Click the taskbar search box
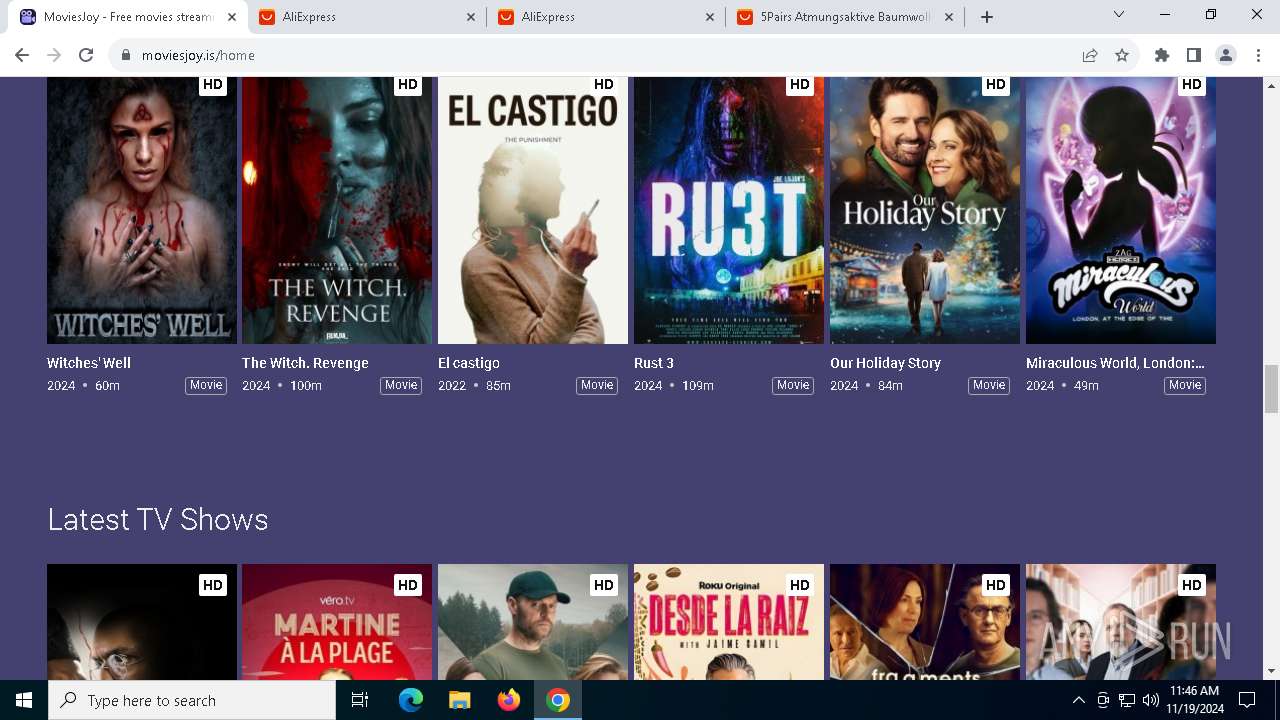This screenshot has height=720, width=1280. tap(192, 700)
